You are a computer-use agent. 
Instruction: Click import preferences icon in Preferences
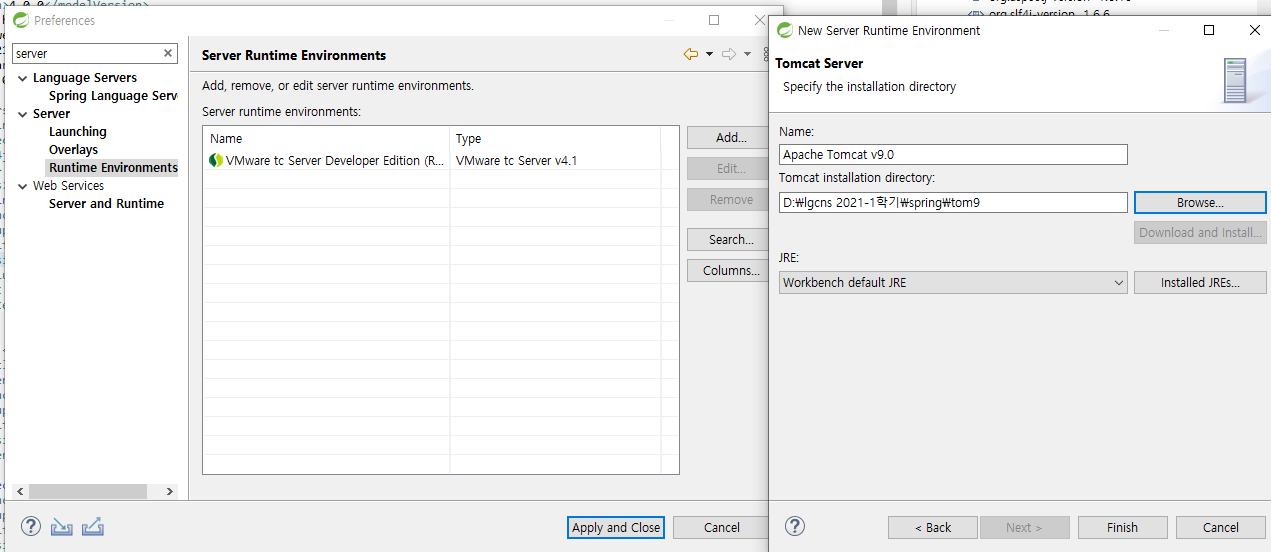62,526
